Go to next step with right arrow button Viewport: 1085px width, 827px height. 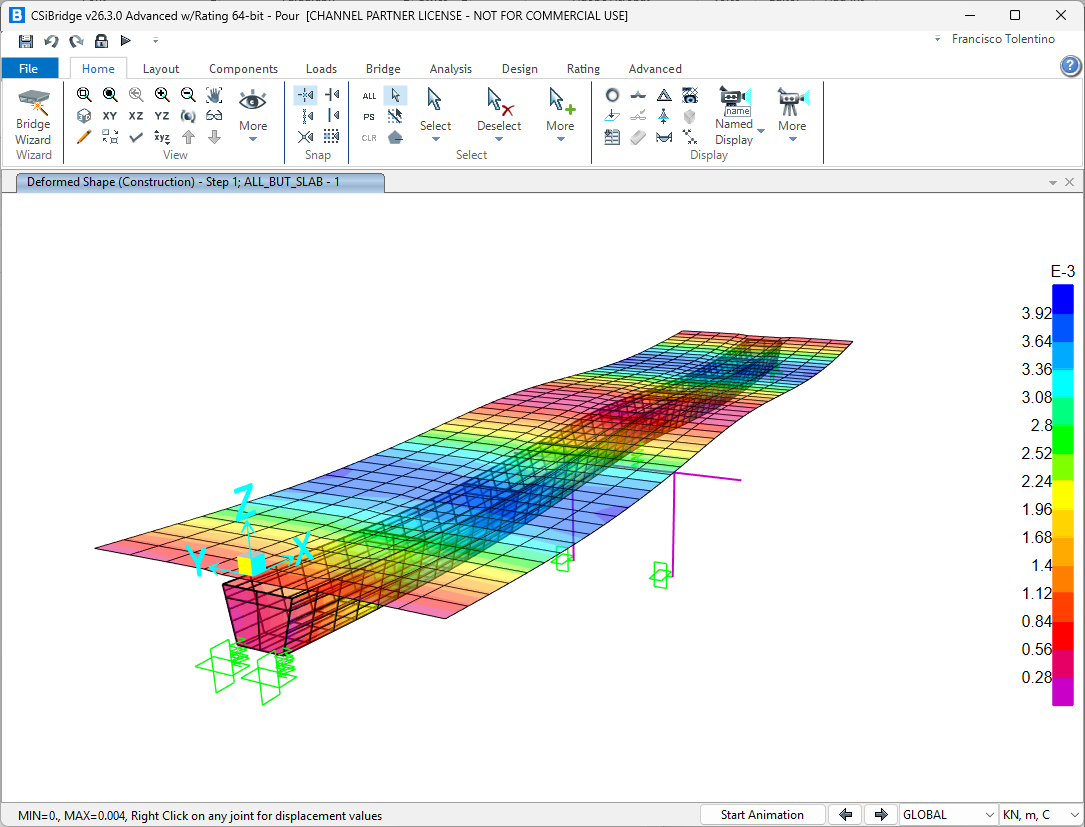(x=880, y=815)
